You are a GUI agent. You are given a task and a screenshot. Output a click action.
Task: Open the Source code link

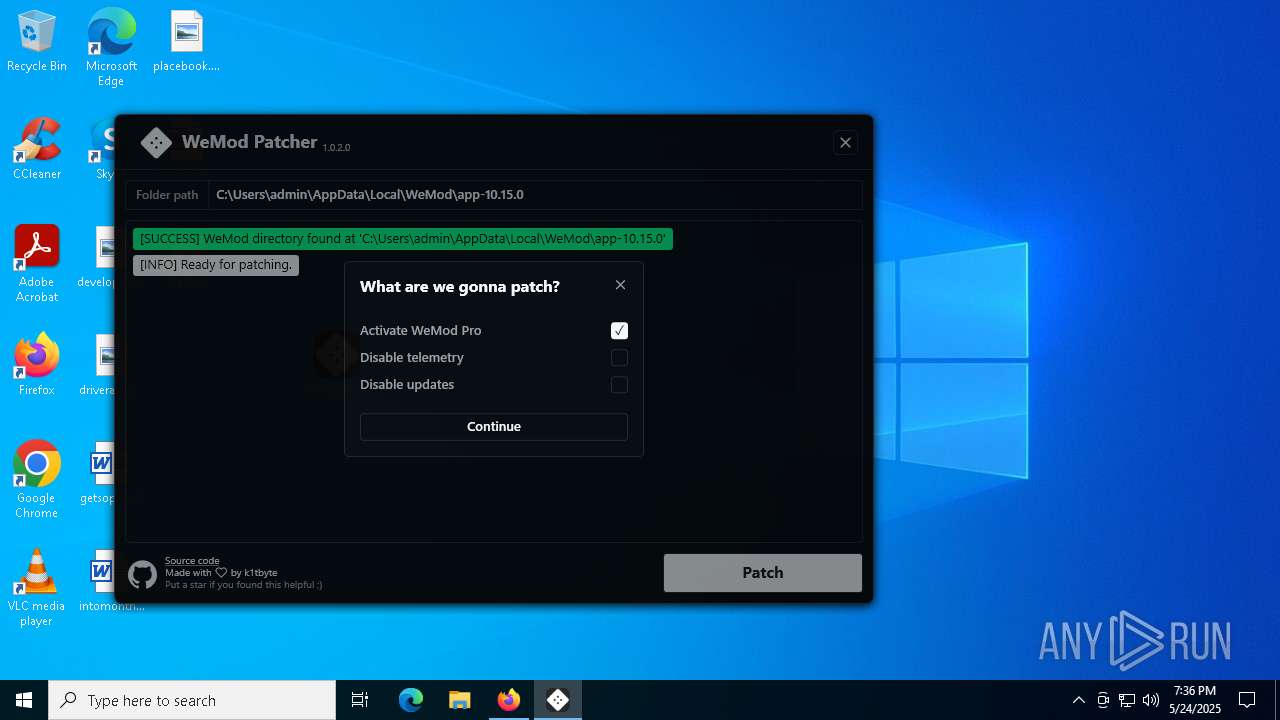point(192,561)
